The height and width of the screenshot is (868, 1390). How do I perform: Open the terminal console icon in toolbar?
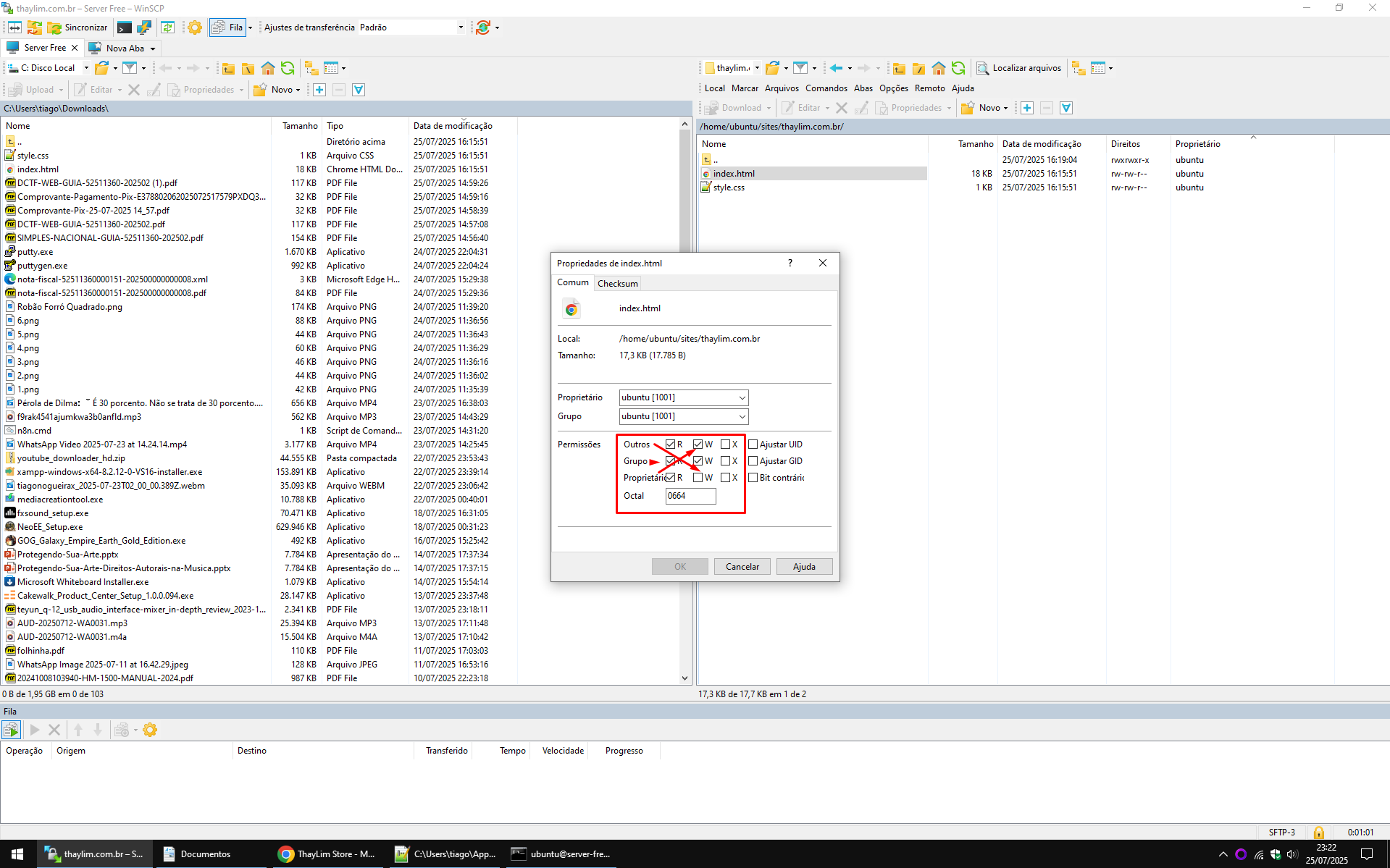pyautogui.click(x=125, y=28)
